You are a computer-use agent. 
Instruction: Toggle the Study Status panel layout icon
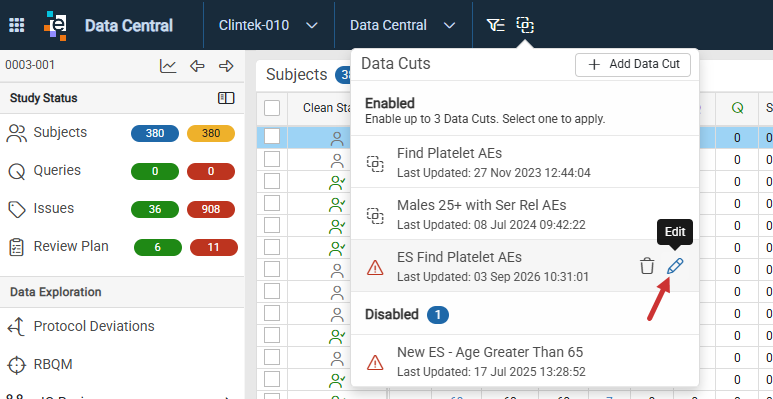coord(226,98)
